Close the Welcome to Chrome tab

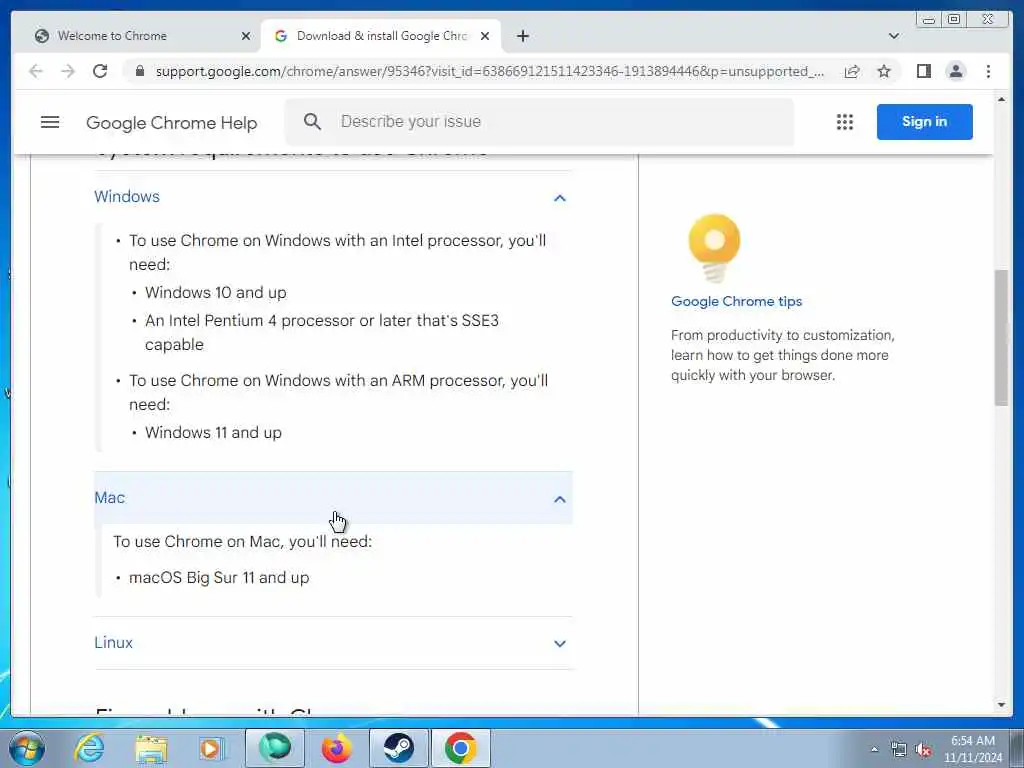[246, 36]
